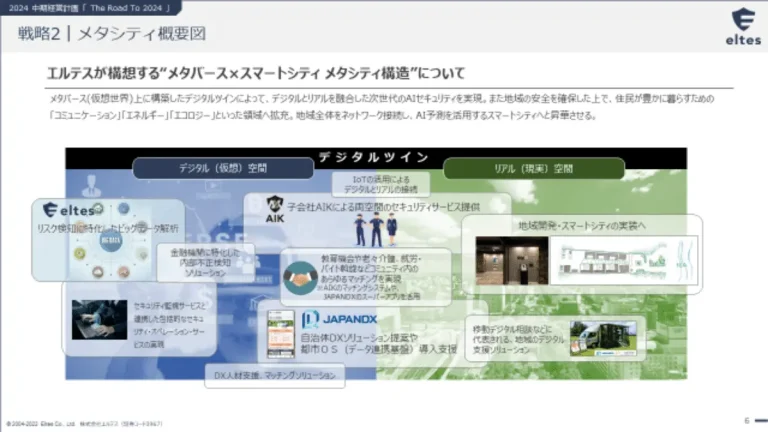Click the smartphone app screenshot image
768x432 pixels.
tap(281, 334)
